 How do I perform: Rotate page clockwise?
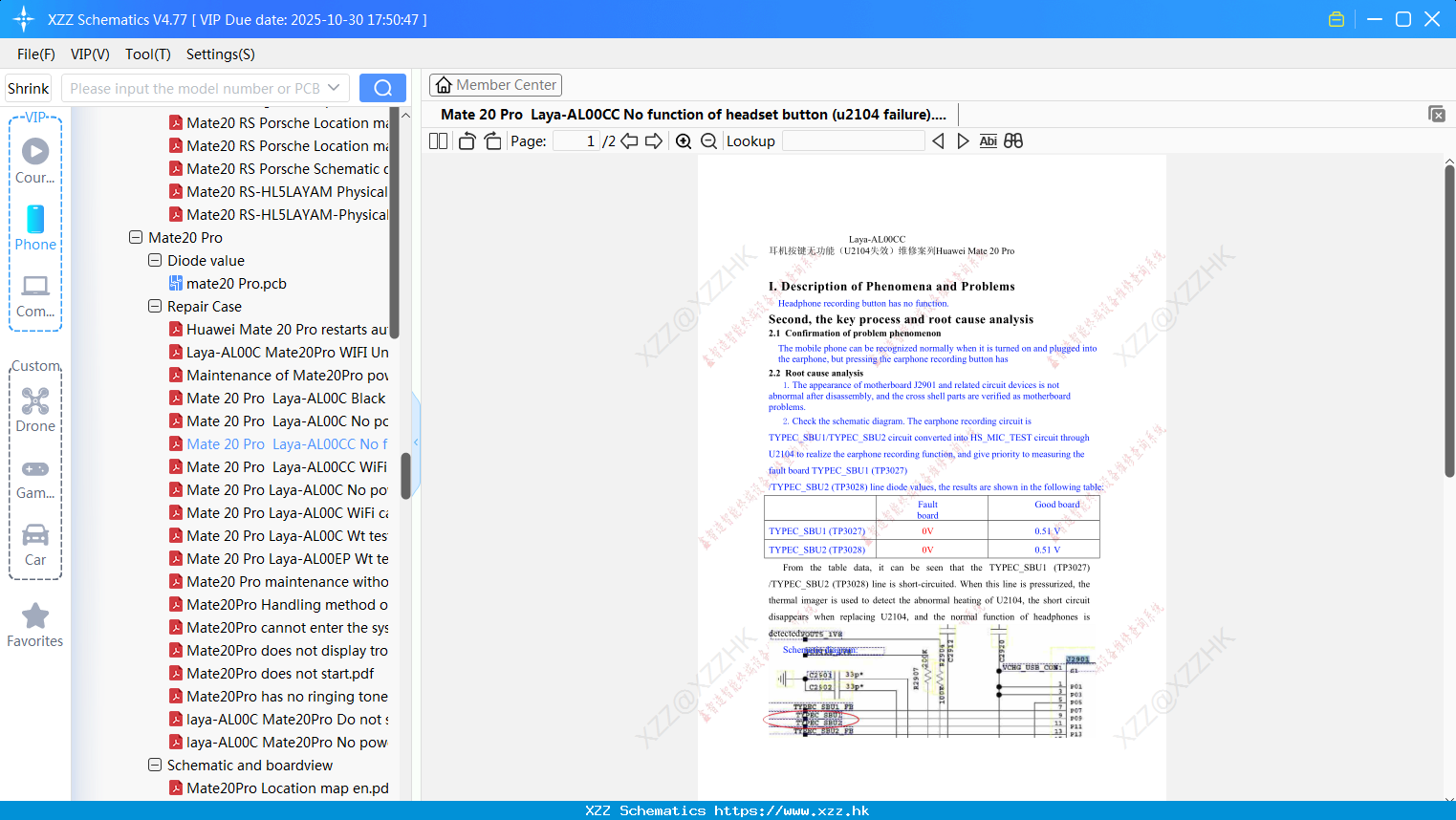[492, 141]
